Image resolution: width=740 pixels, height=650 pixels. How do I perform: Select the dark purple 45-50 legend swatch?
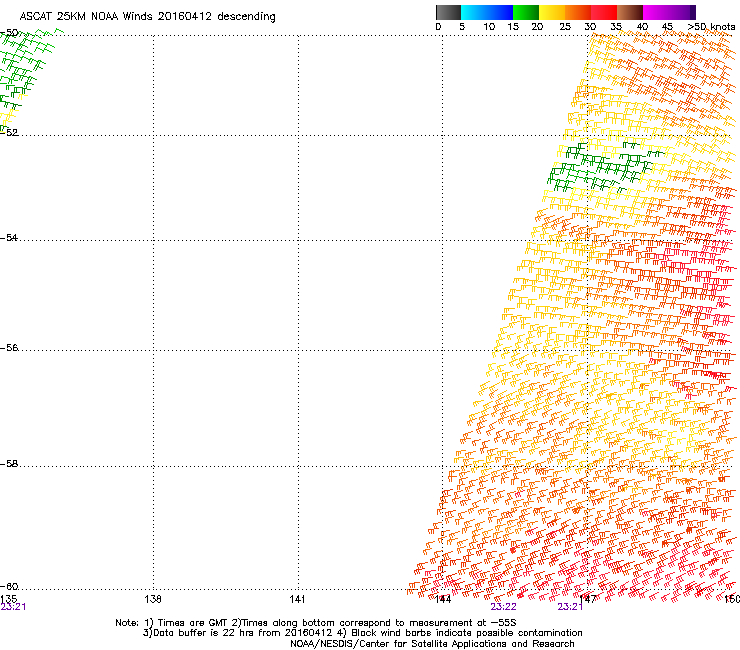click(x=682, y=12)
